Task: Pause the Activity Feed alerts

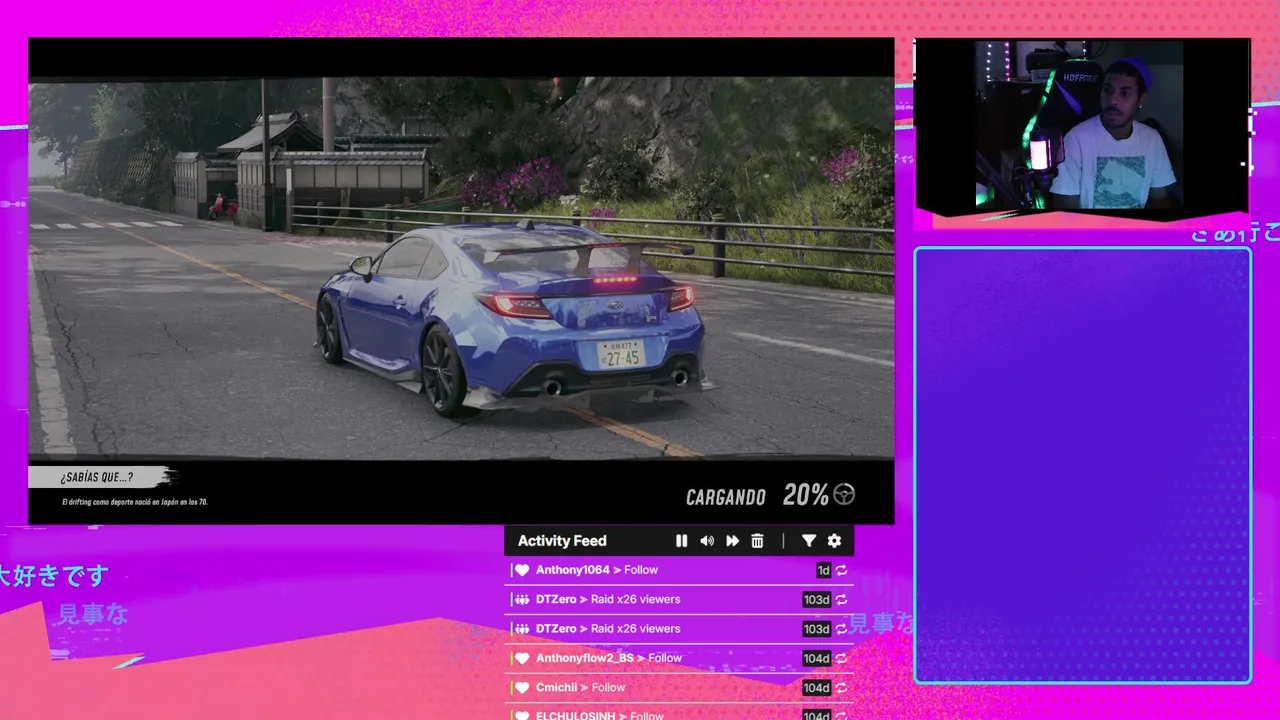Action: pyautogui.click(x=681, y=541)
